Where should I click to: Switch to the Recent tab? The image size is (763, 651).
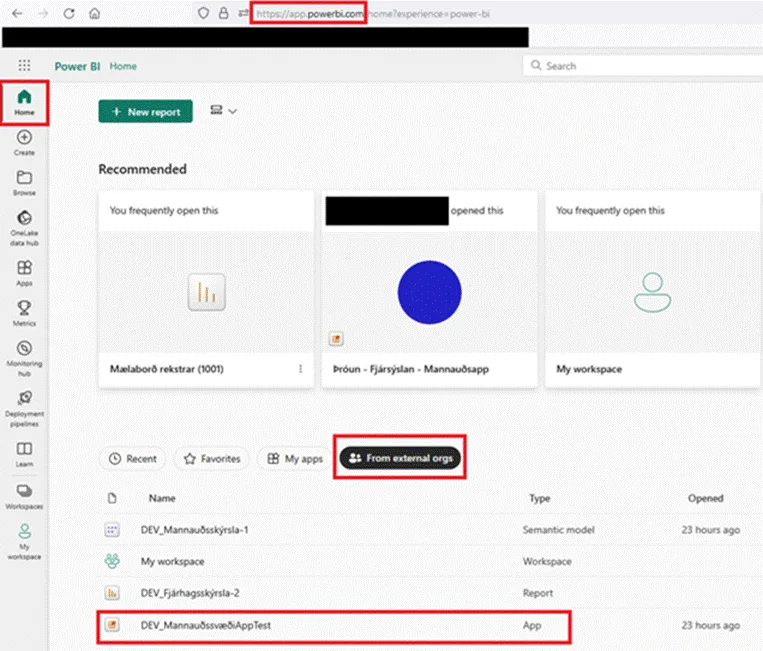tap(132, 458)
